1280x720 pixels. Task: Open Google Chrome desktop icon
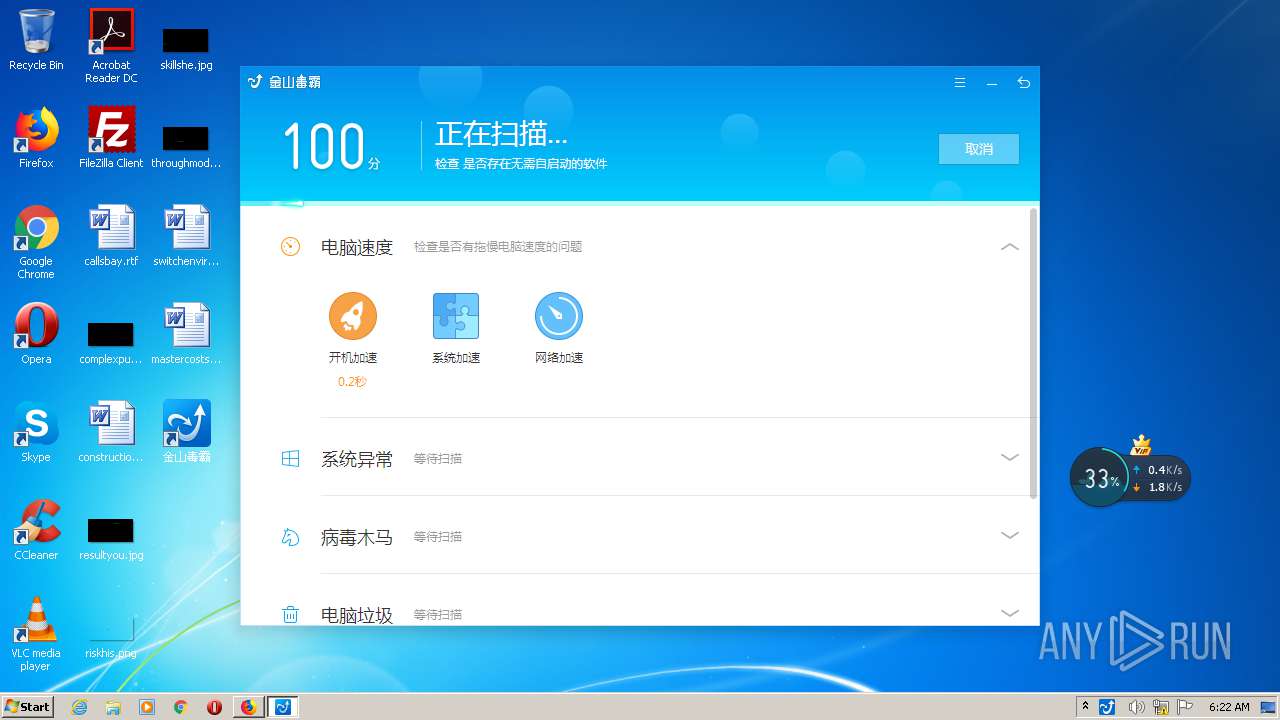(36, 242)
